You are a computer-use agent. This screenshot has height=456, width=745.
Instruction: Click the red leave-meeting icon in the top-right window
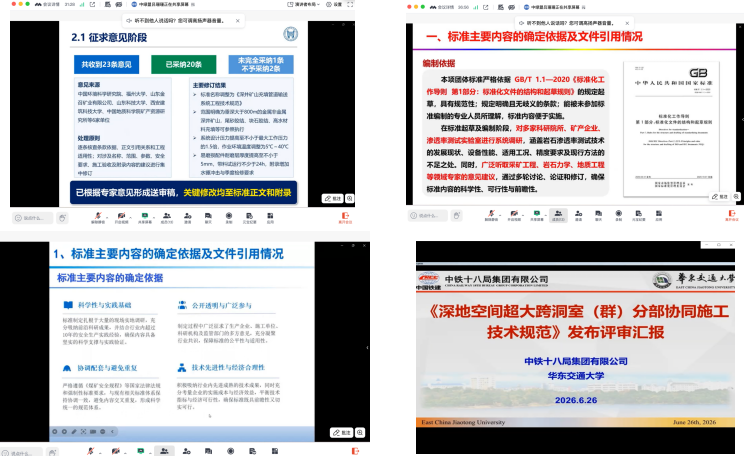pyautogui.click(x=732, y=214)
